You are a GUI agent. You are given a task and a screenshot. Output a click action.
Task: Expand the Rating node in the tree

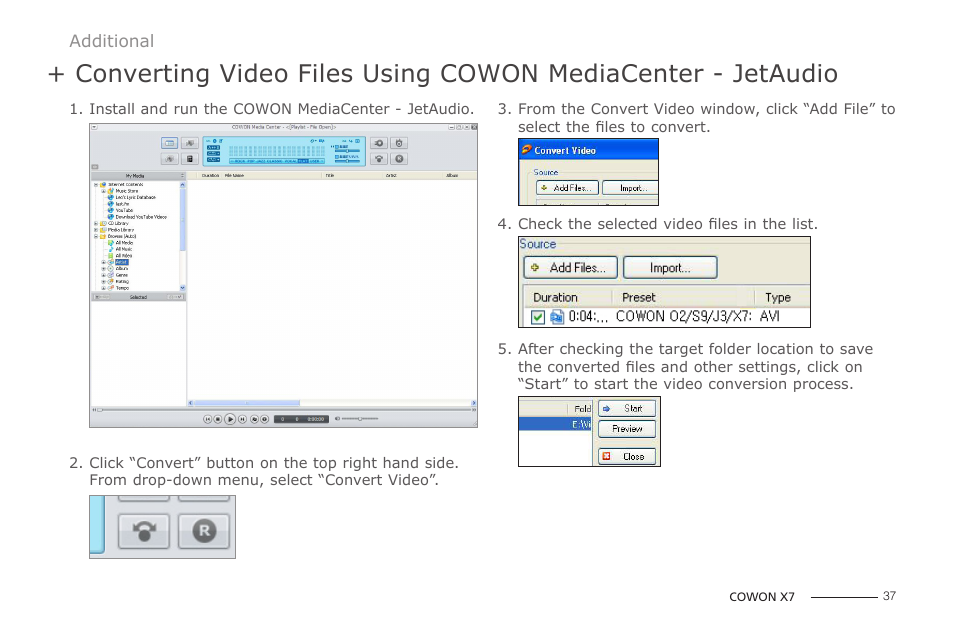pyautogui.click(x=103, y=282)
